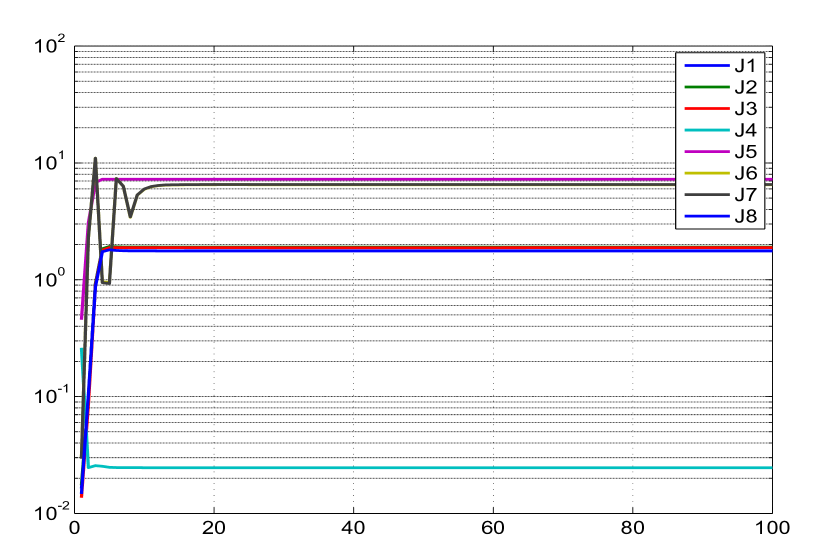
Task: Click the cyan J4 line sample in legend
Action: click(x=705, y=130)
